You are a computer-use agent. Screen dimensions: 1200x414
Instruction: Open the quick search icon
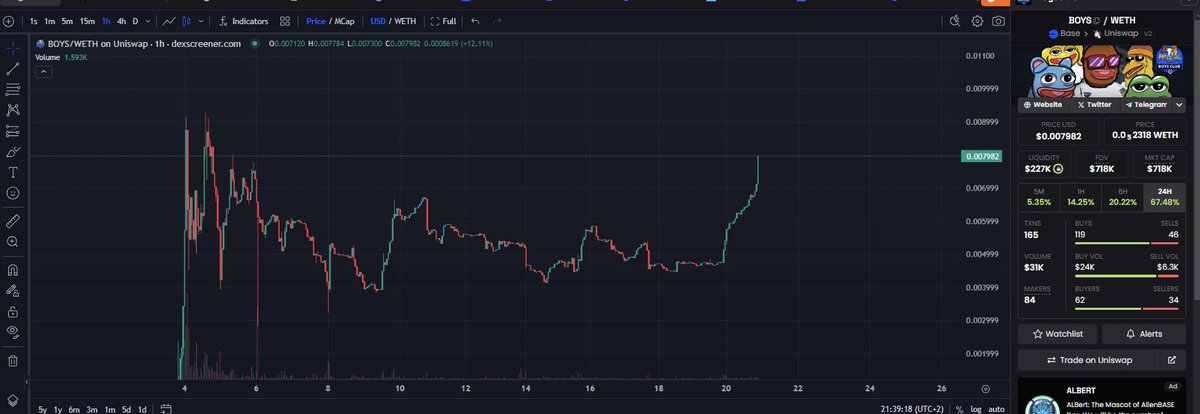(954, 20)
